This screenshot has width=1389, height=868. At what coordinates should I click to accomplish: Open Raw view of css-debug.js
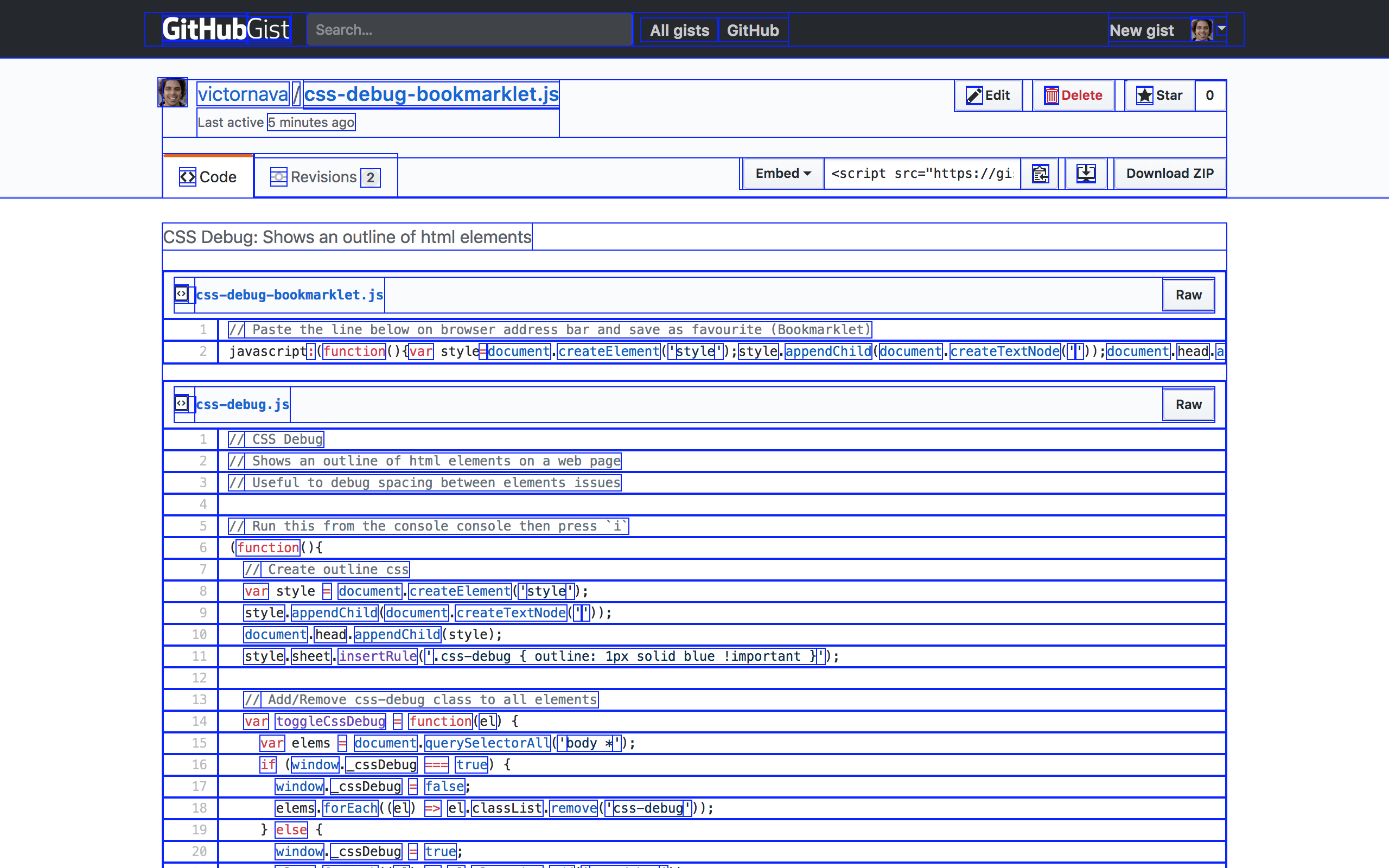(1189, 405)
